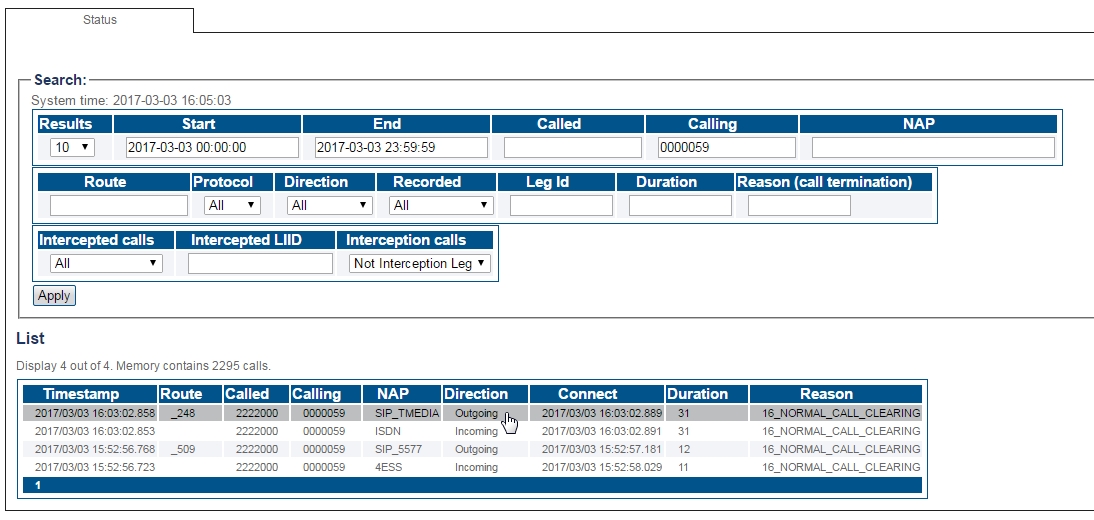
Task: Go to page 1 of results
Action: [38, 485]
